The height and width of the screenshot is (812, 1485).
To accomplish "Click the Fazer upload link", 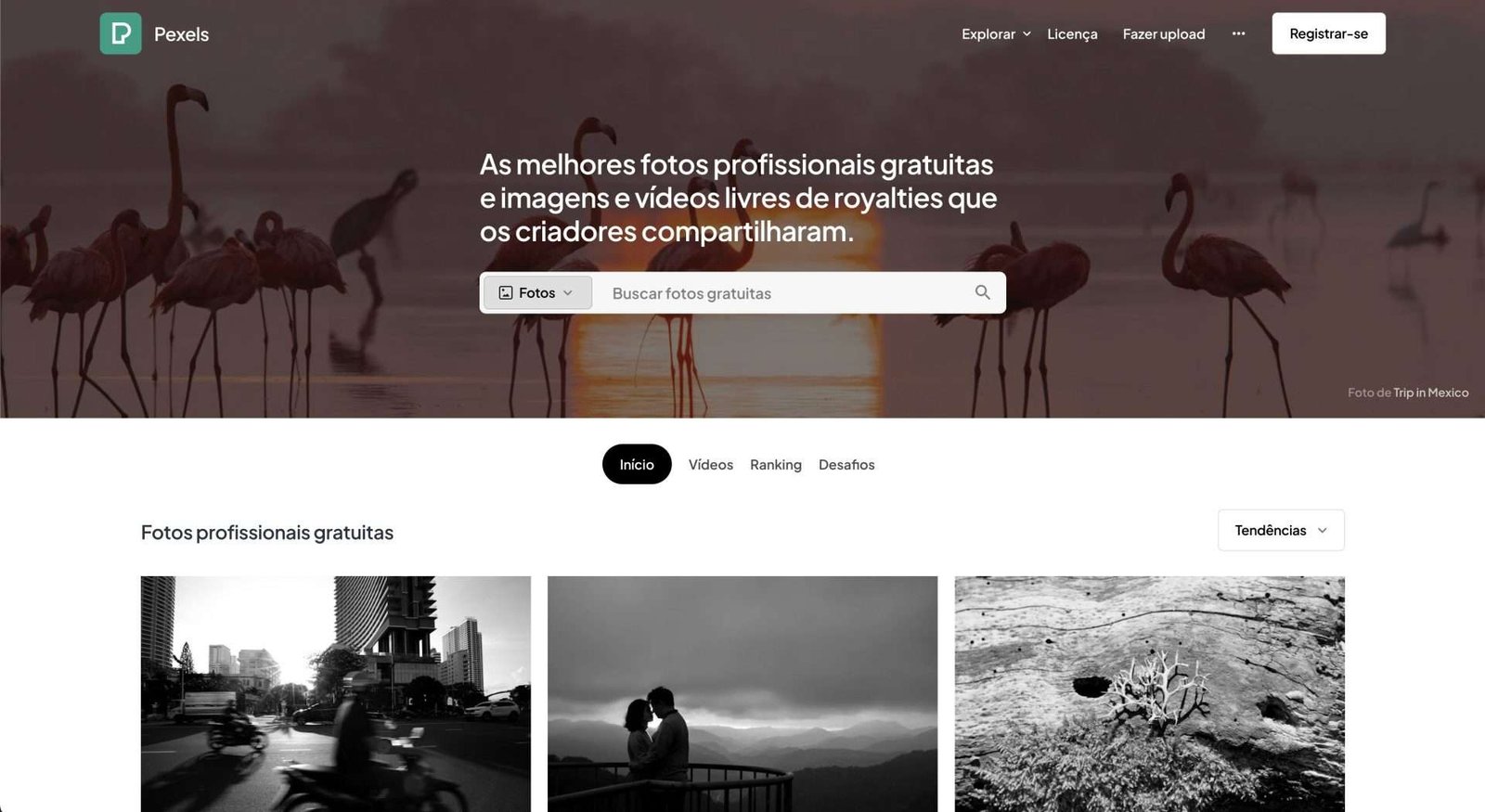I will point(1164,33).
